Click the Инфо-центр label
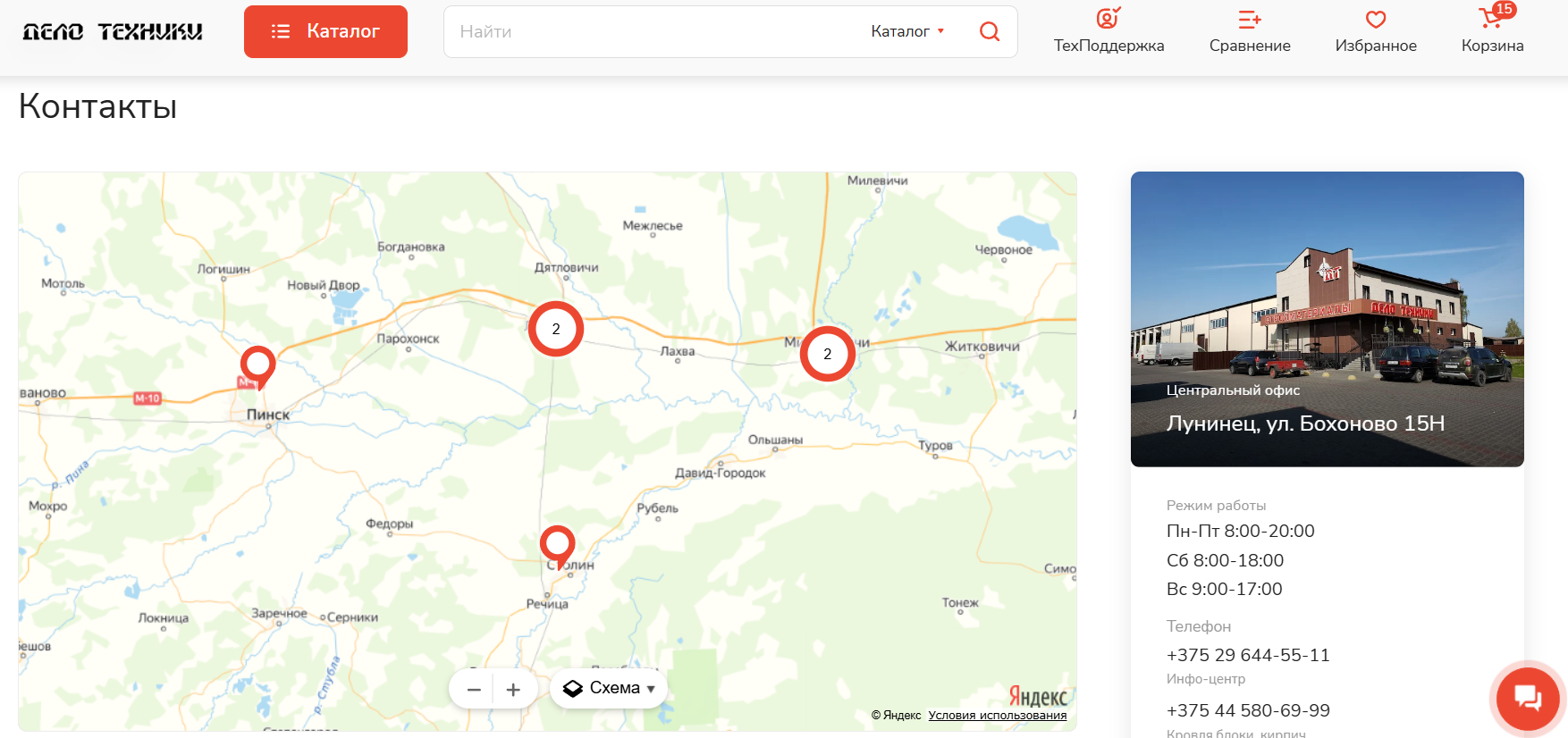This screenshot has width=1568, height=738. click(1206, 679)
